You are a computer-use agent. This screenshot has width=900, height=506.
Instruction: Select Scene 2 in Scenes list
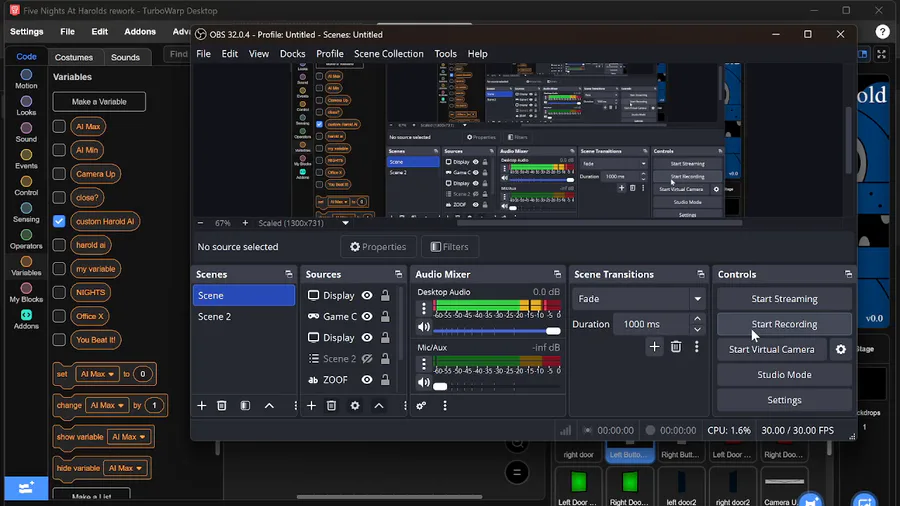tap(244, 317)
